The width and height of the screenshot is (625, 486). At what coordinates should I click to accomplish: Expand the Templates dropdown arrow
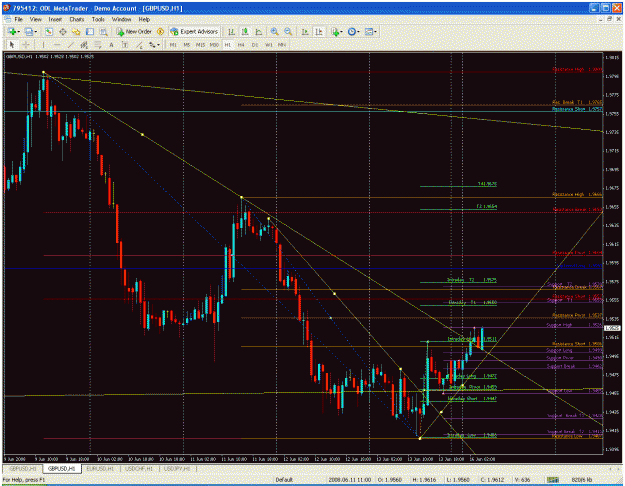(375, 31)
